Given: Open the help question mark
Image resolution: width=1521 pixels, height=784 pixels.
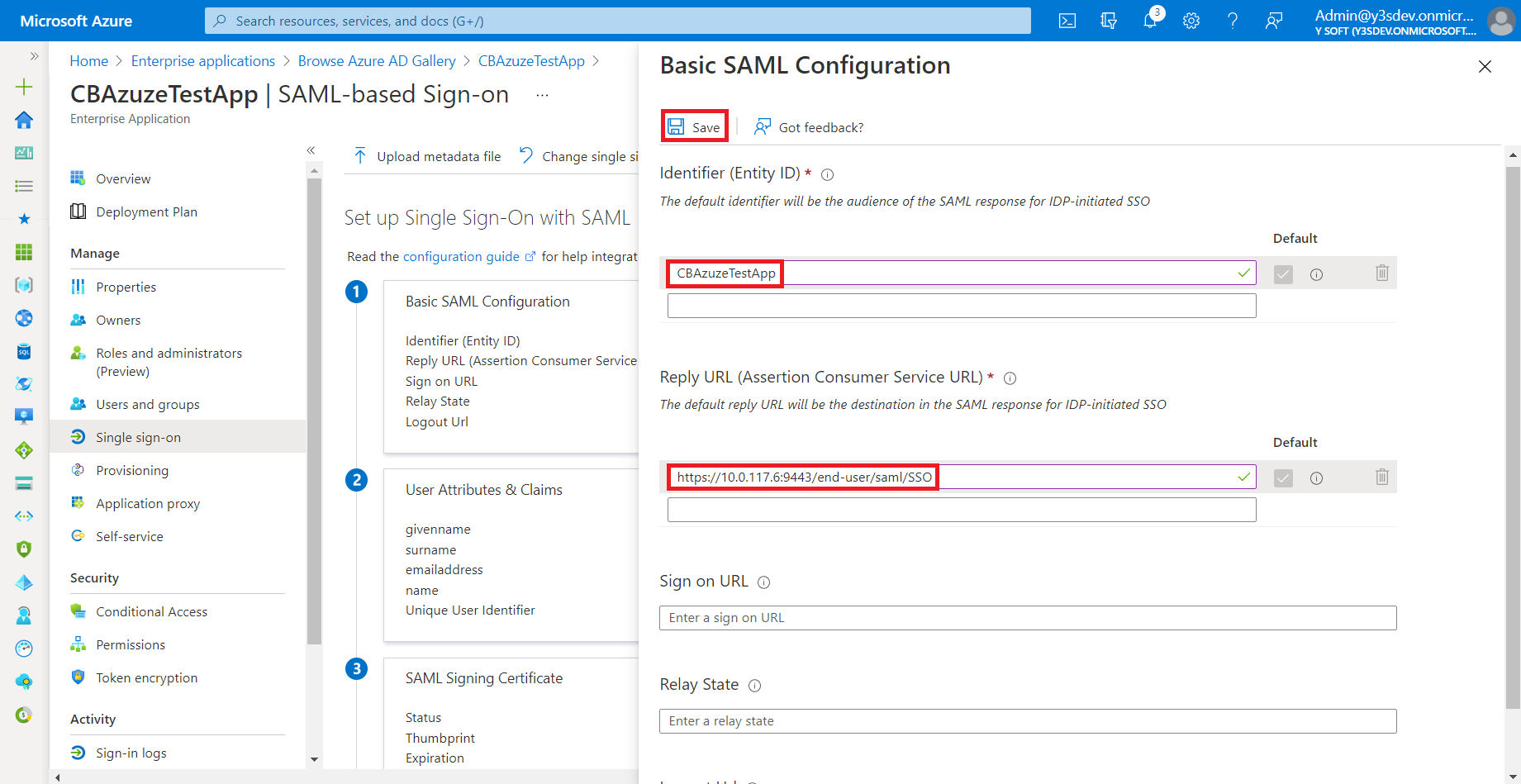Looking at the screenshot, I should click(1232, 20).
